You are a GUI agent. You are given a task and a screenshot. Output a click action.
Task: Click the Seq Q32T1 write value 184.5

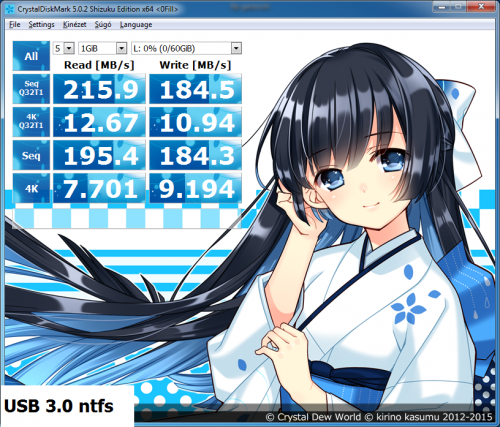196,89
